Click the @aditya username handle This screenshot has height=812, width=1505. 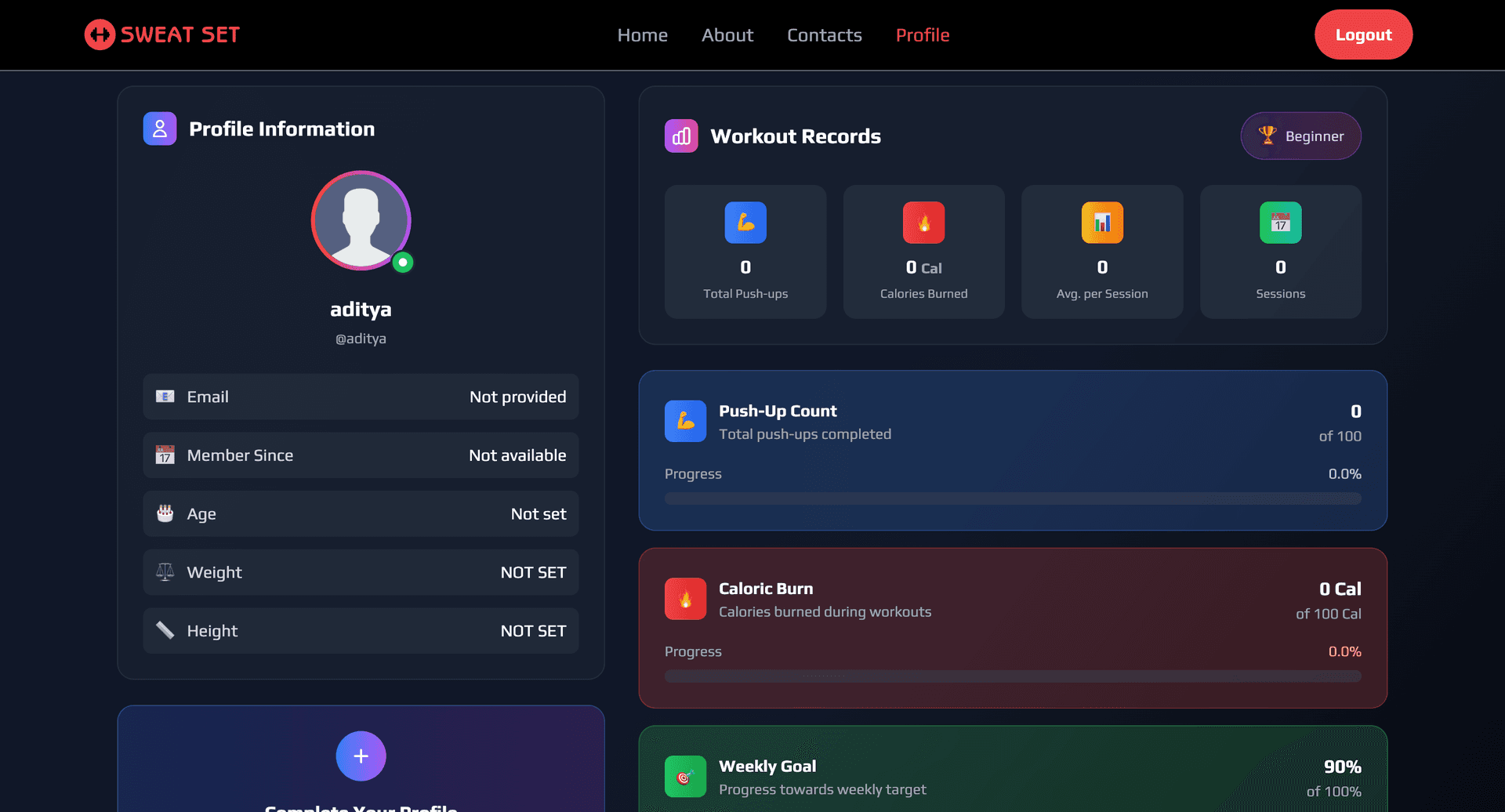(x=361, y=339)
